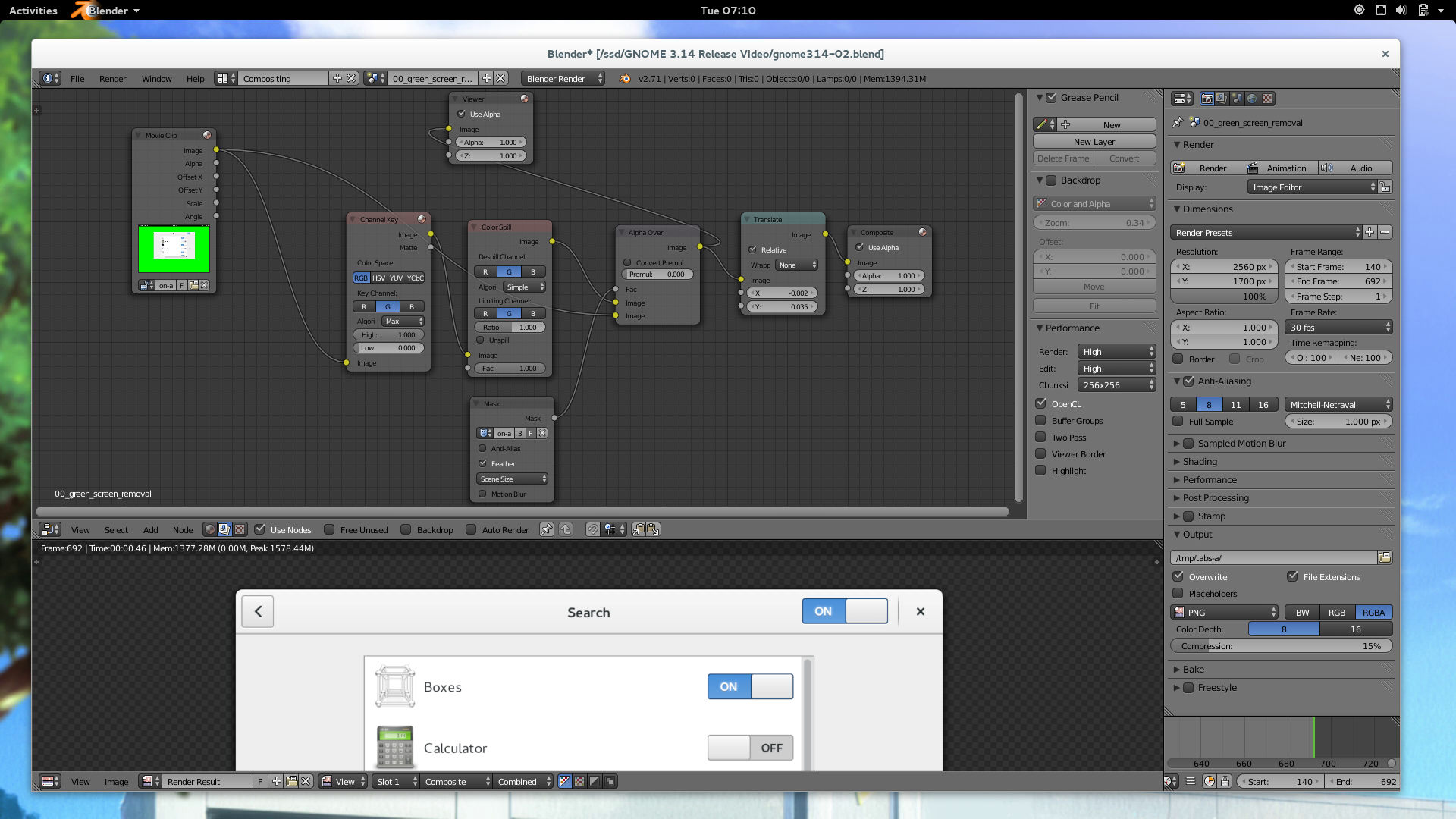Click the folder icon next to output path
1456x819 pixels.
pos(1385,557)
